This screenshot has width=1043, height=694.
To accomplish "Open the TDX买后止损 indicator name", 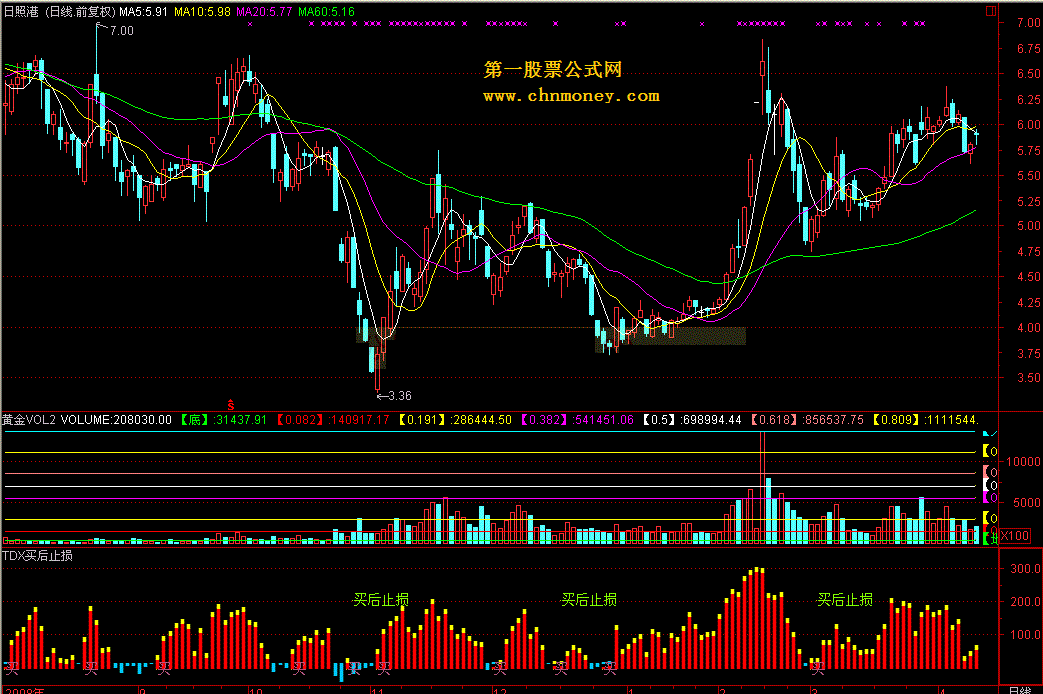I will [x=38, y=556].
